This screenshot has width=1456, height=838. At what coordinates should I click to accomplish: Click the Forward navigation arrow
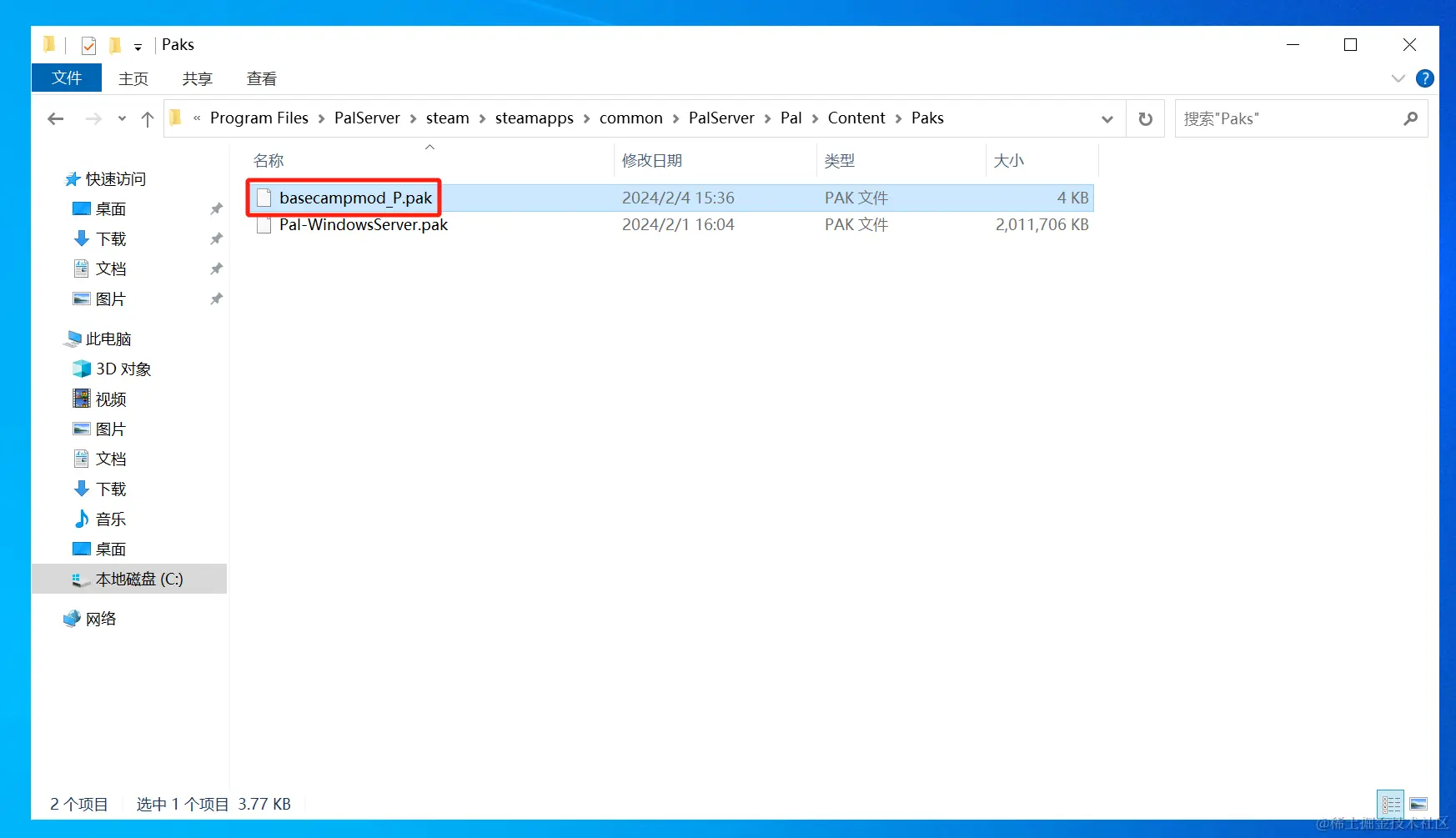[93, 118]
